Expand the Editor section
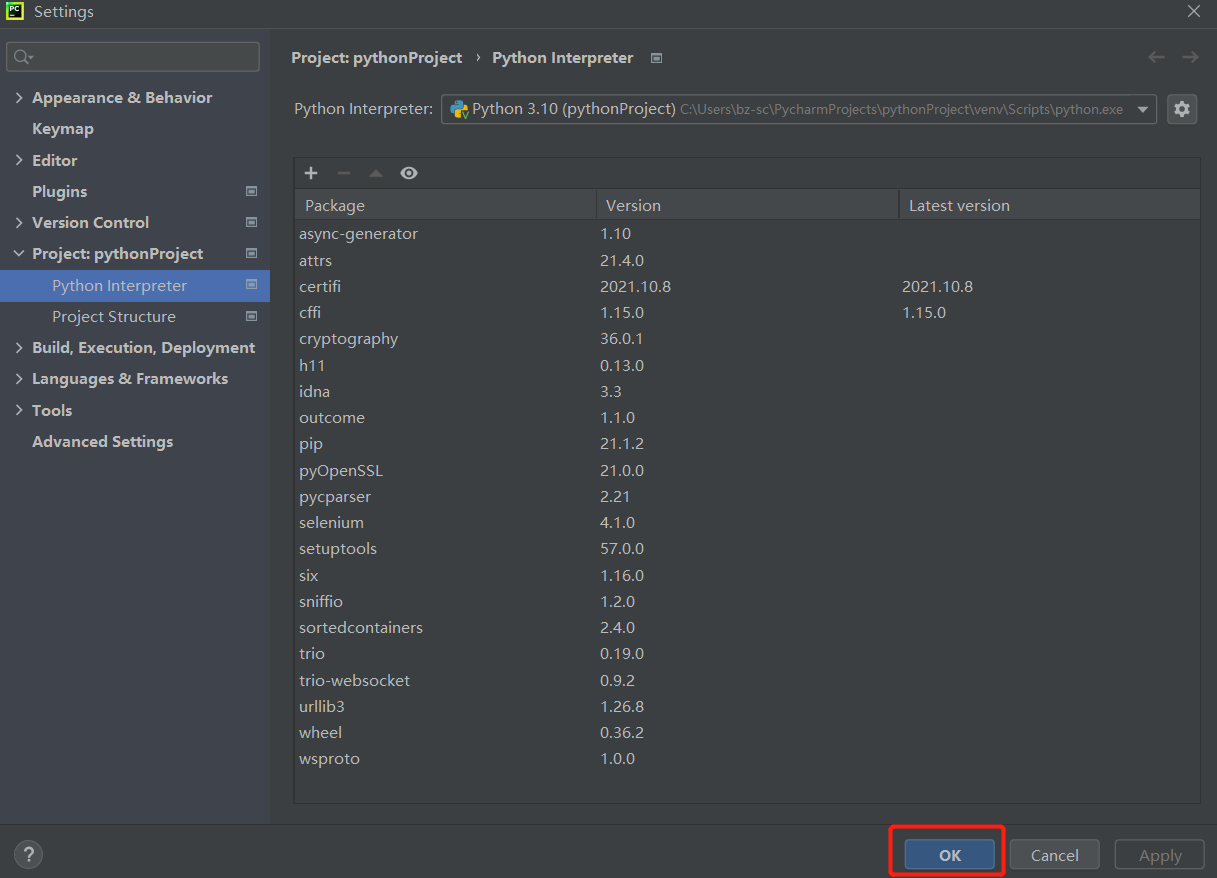The width and height of the screenshot is (1217, 878). [x=19, y=160]
